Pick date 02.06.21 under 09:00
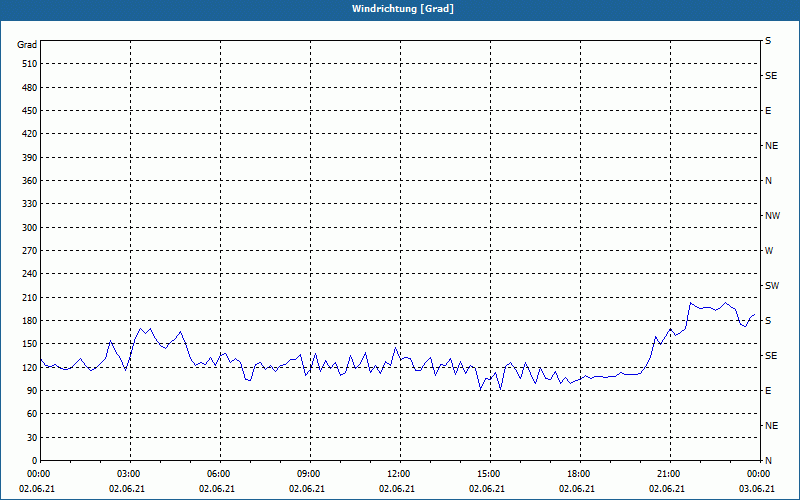 coord(307,489)
